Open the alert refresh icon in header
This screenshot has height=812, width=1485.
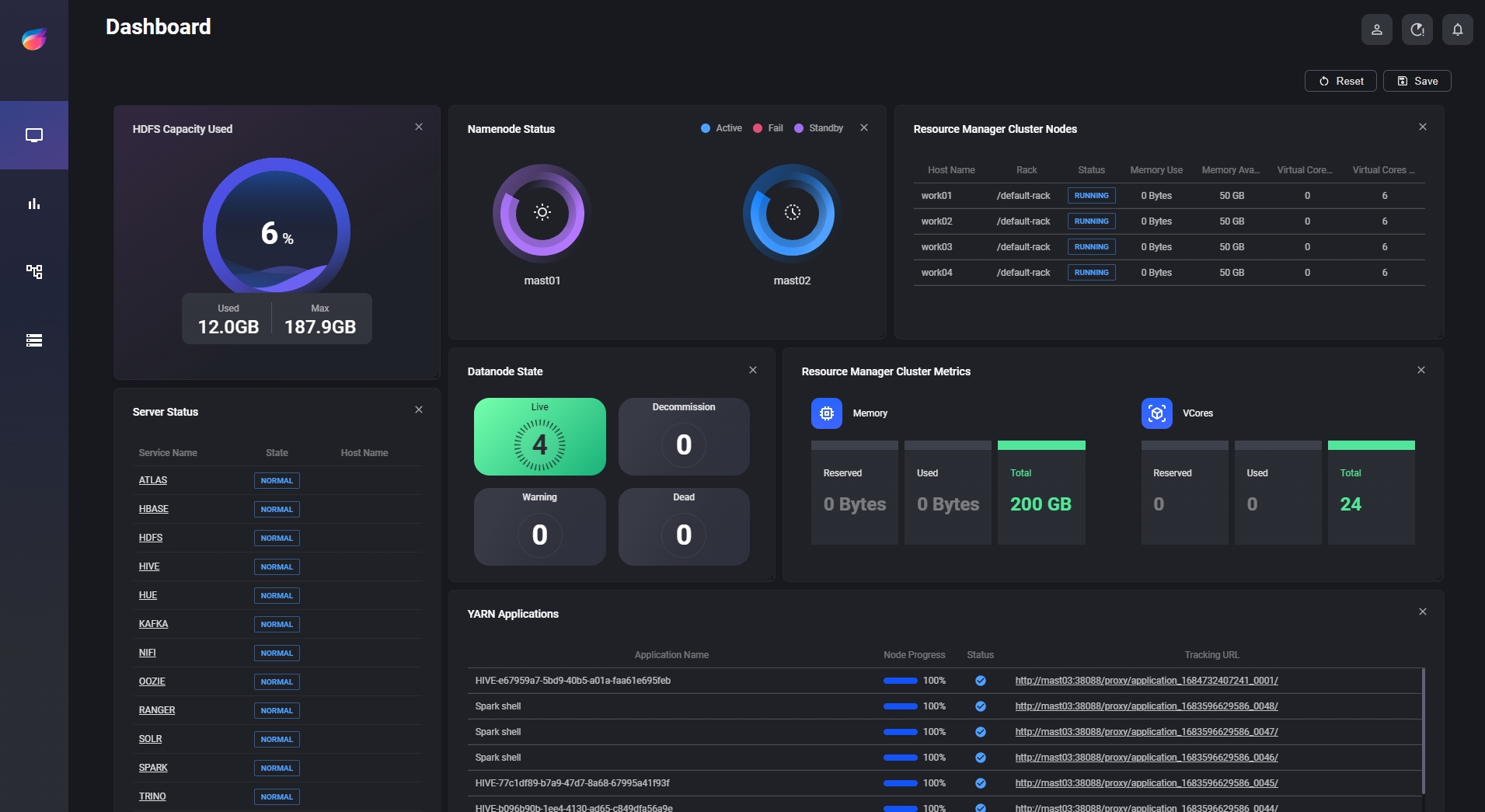tap(1417, 30)
